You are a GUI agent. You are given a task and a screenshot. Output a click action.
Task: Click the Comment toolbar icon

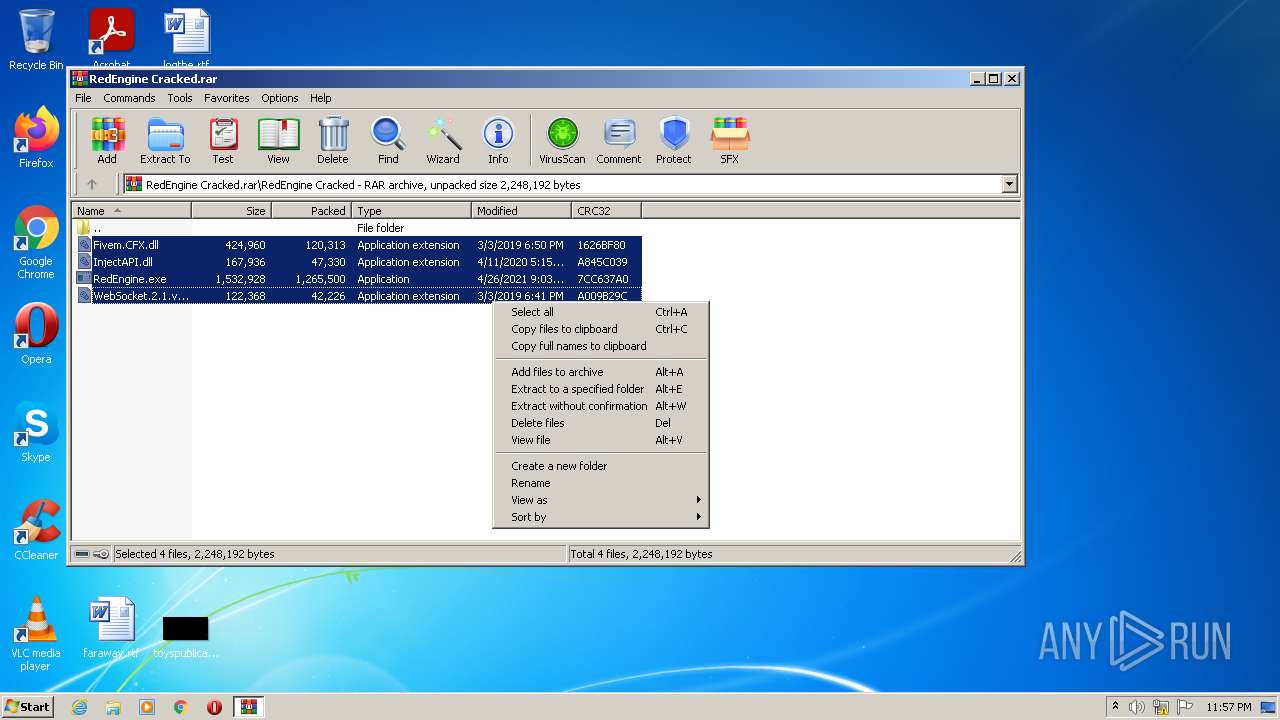(619, 141)
